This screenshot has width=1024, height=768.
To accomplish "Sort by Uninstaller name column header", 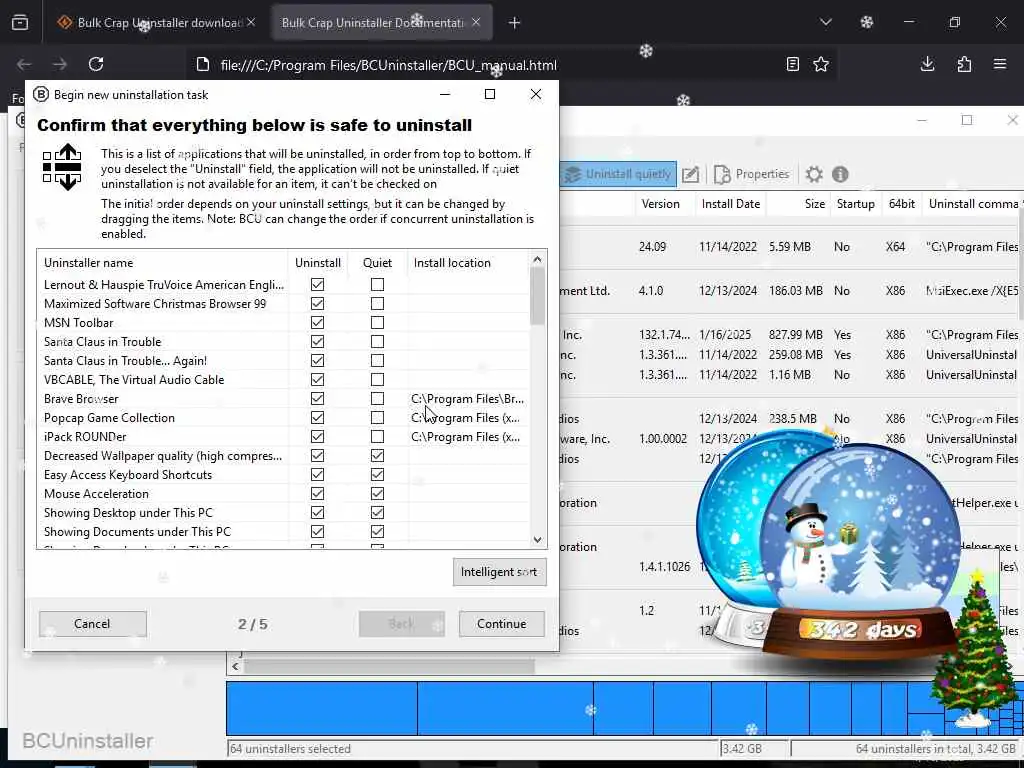I will point(162,263).
